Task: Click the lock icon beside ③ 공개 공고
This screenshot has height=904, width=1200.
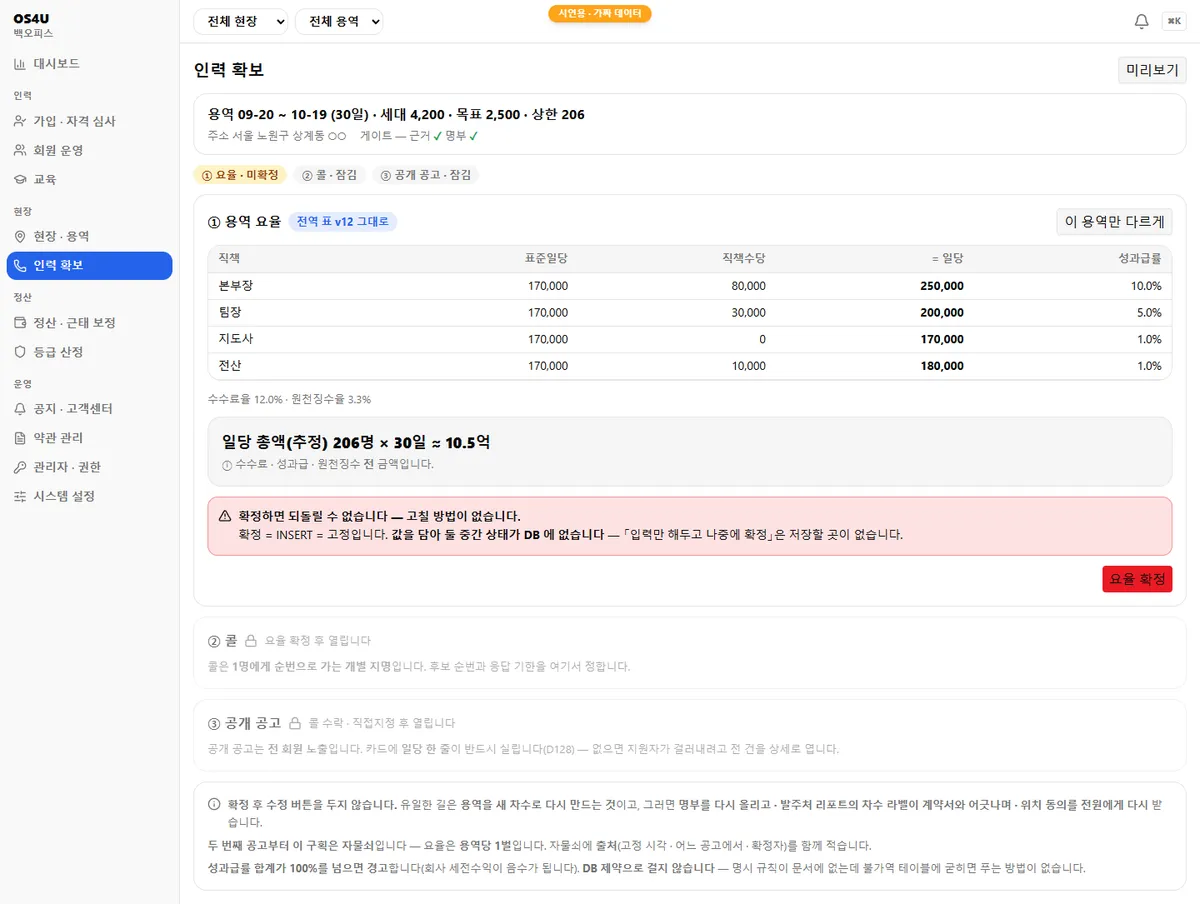Action: point(295,723)
